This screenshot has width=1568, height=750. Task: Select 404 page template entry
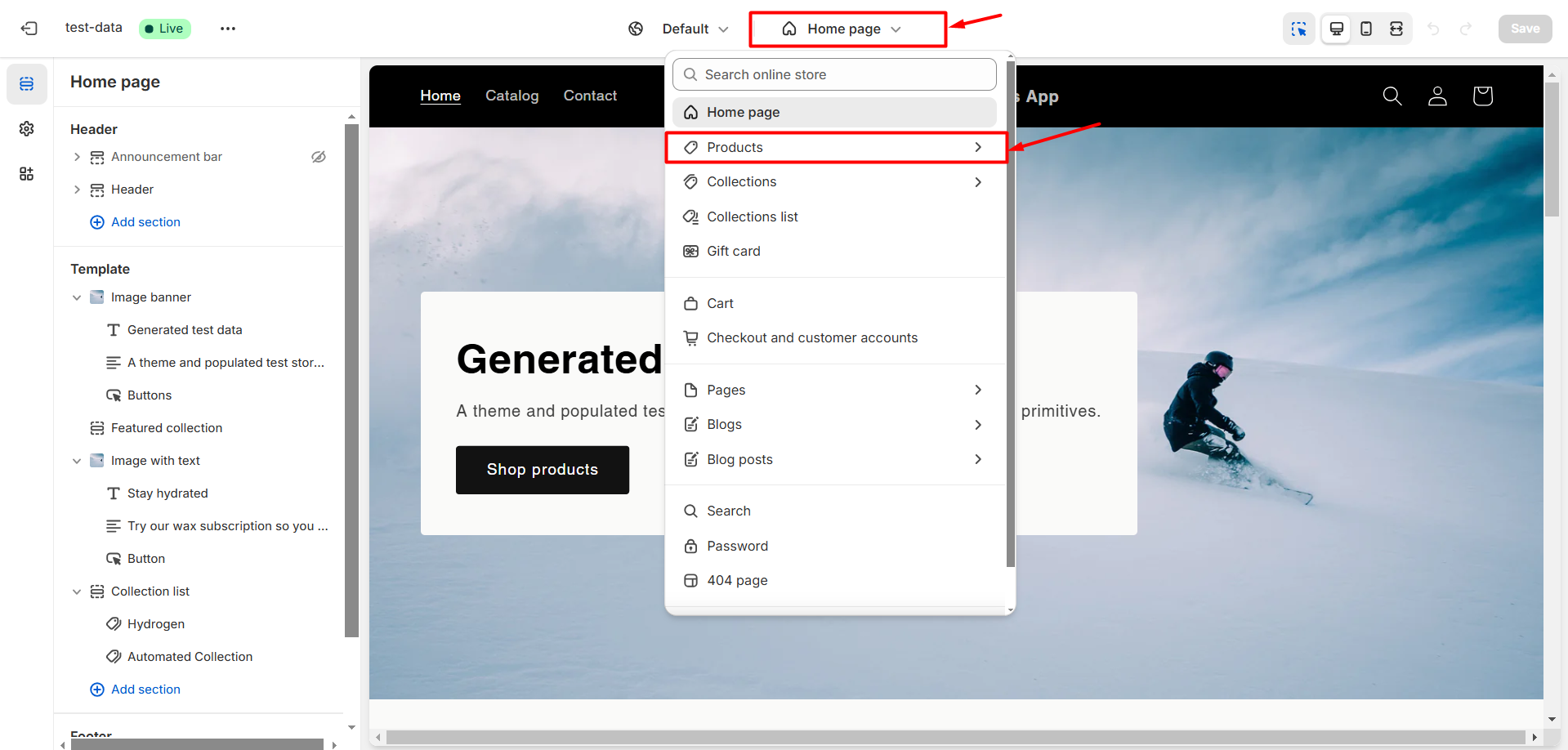pos(834,580)
